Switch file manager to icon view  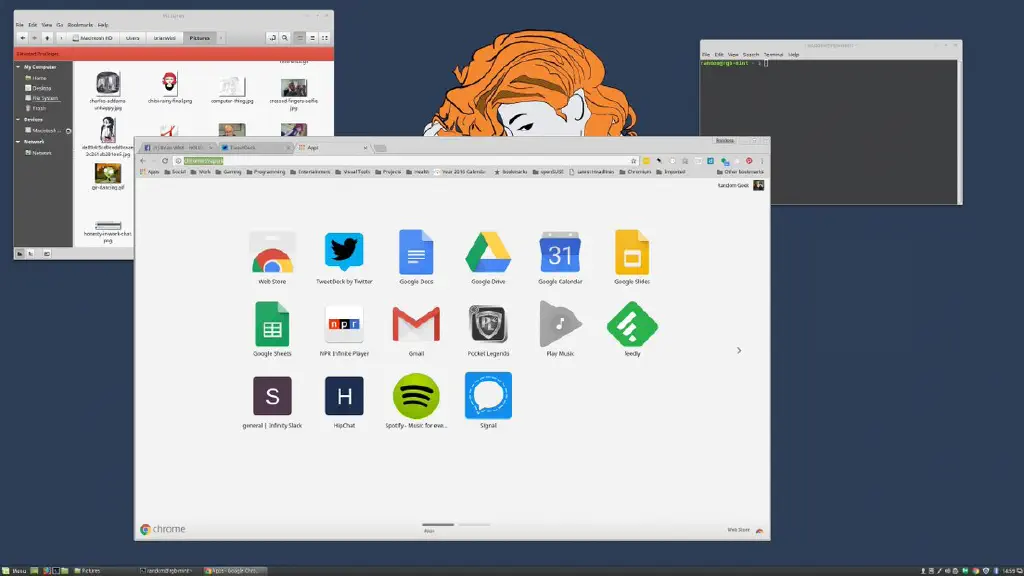tap(300, 38)
